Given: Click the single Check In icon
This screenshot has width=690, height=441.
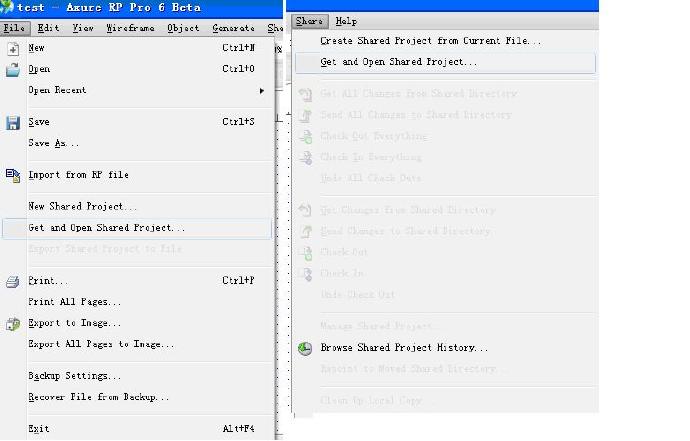Looking at the screenshot, I should coord(306,274).
